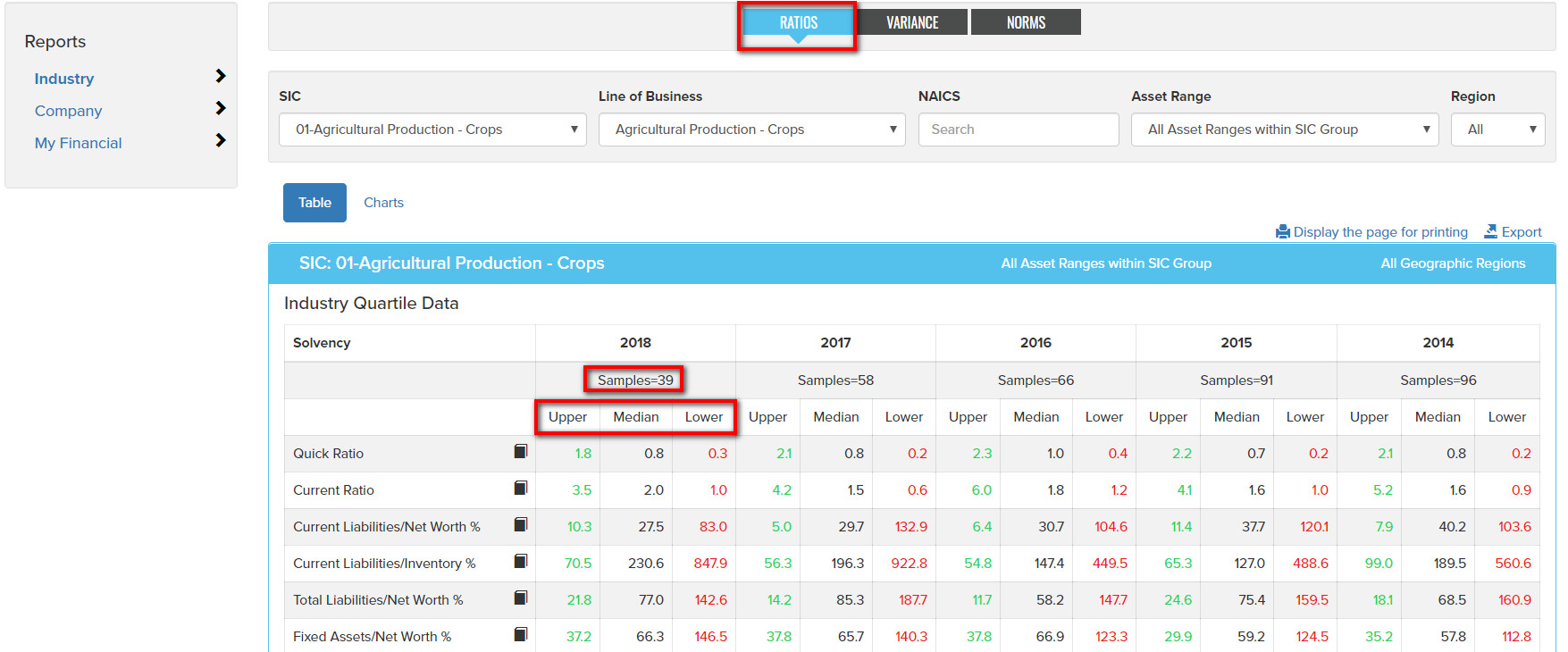Click the 2014 year column header
Viewport: 1568px width, 652px height.
[1438, 343]
